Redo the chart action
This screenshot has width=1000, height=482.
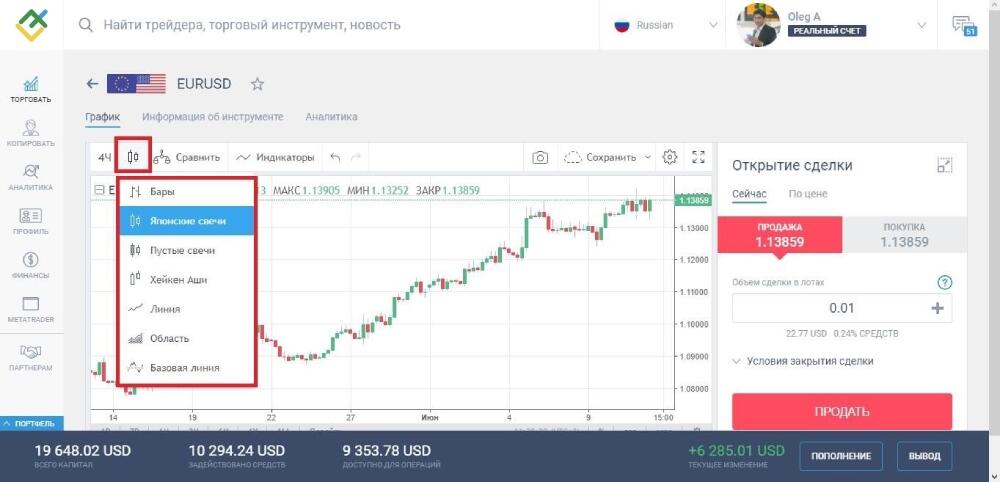click(356, 157)
